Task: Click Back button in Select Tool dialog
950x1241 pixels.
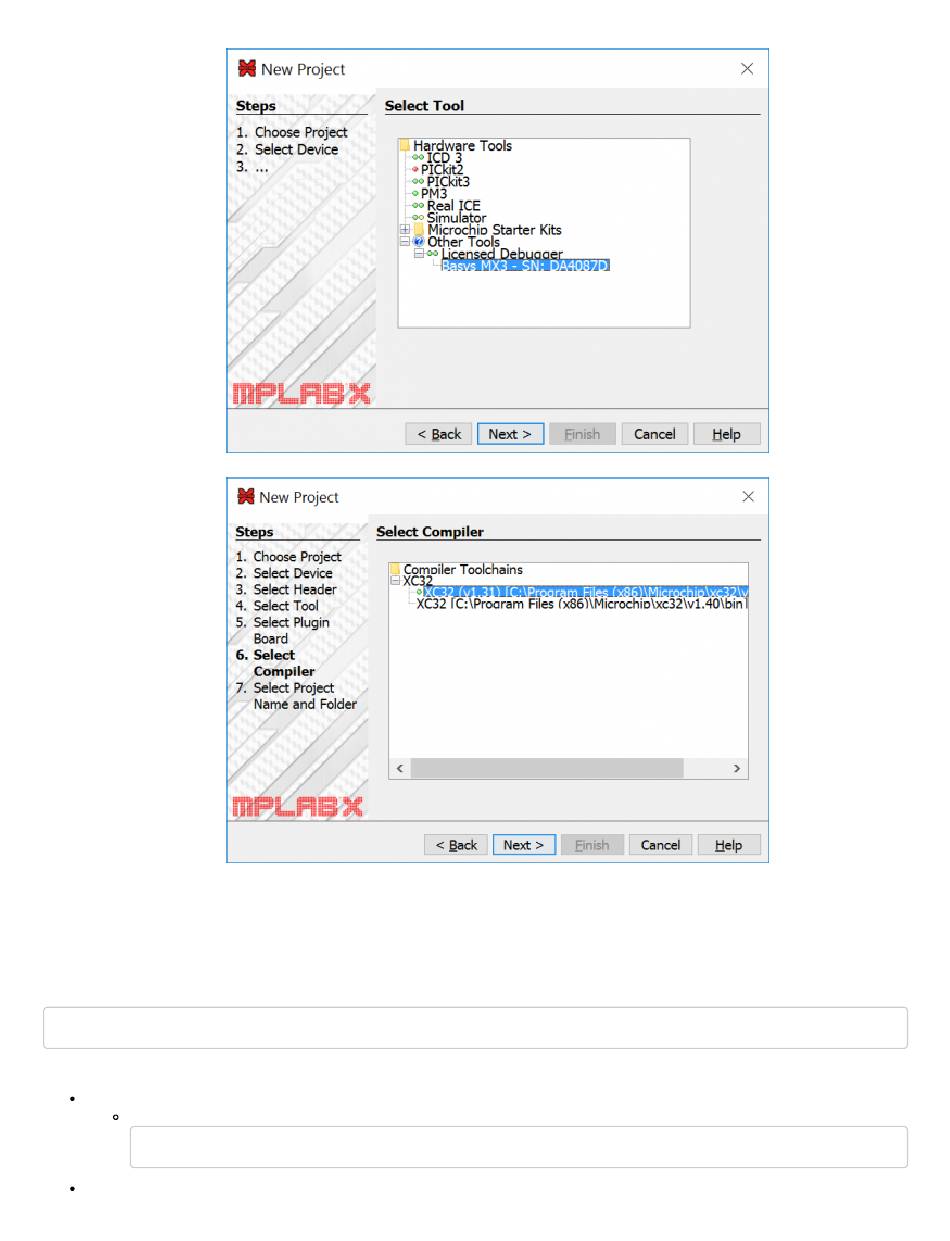Action: (x=439, y=434)
